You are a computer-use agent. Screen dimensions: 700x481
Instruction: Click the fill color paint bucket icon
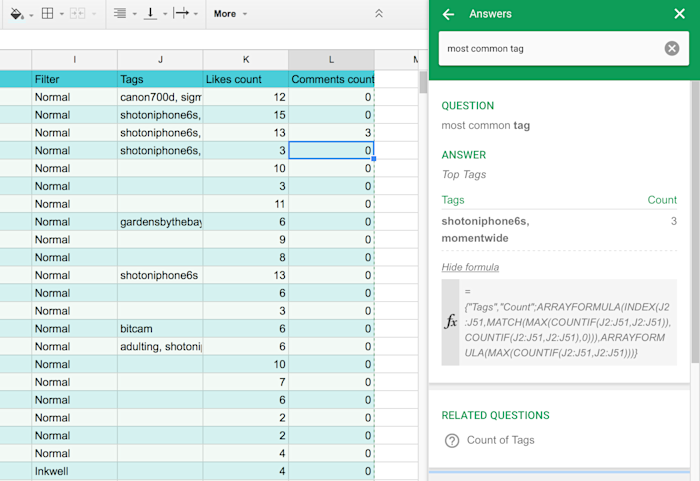17,14
